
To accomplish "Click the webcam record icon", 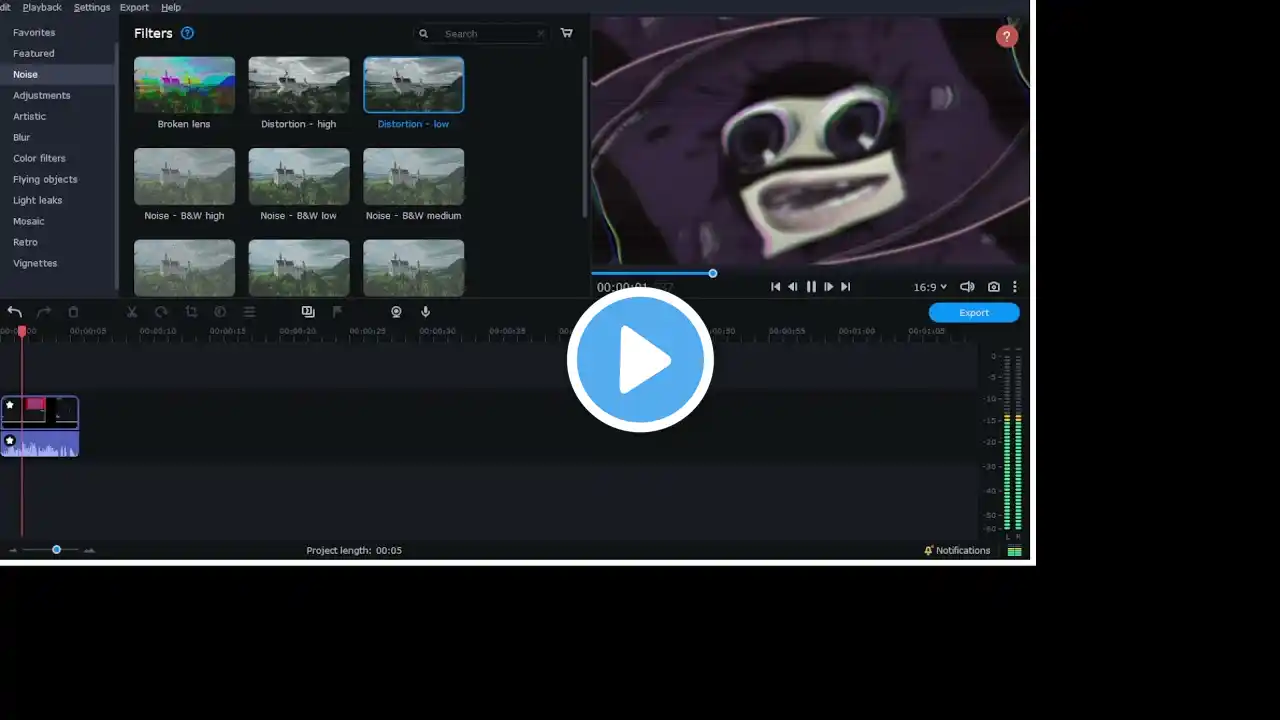I will click(x=396, y=312).
